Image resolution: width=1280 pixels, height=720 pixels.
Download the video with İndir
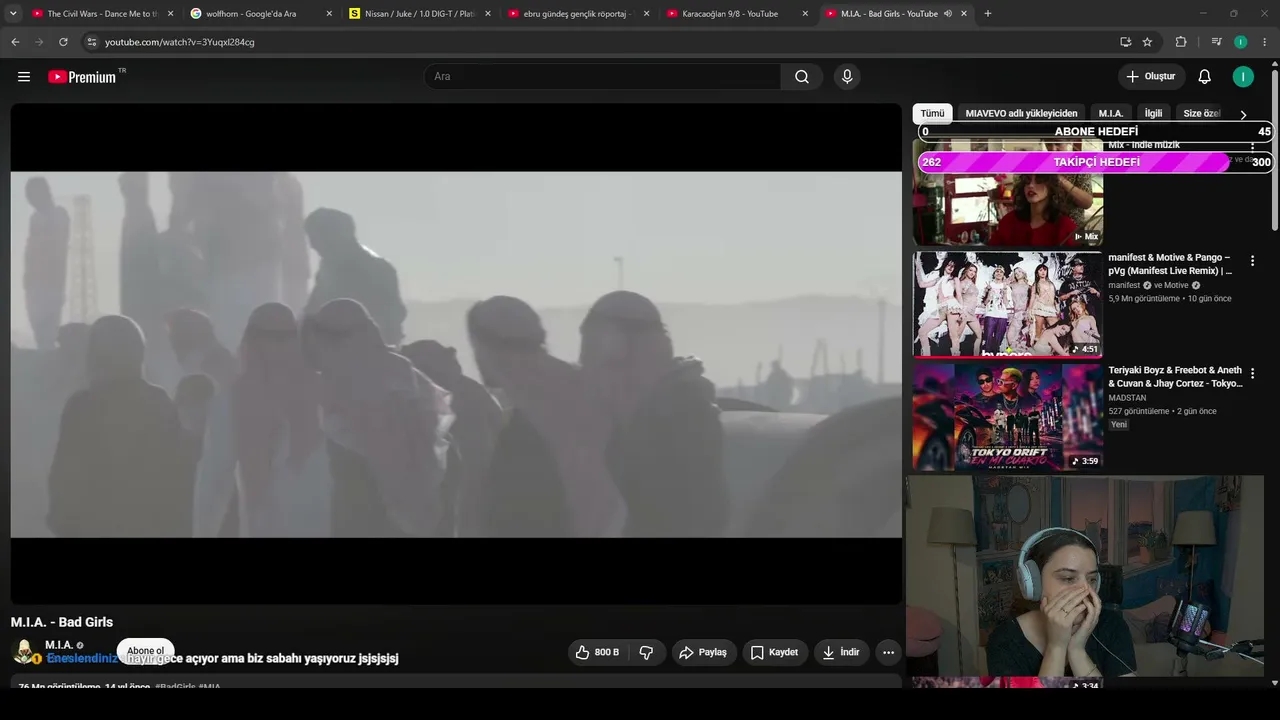tap(841, 652)
